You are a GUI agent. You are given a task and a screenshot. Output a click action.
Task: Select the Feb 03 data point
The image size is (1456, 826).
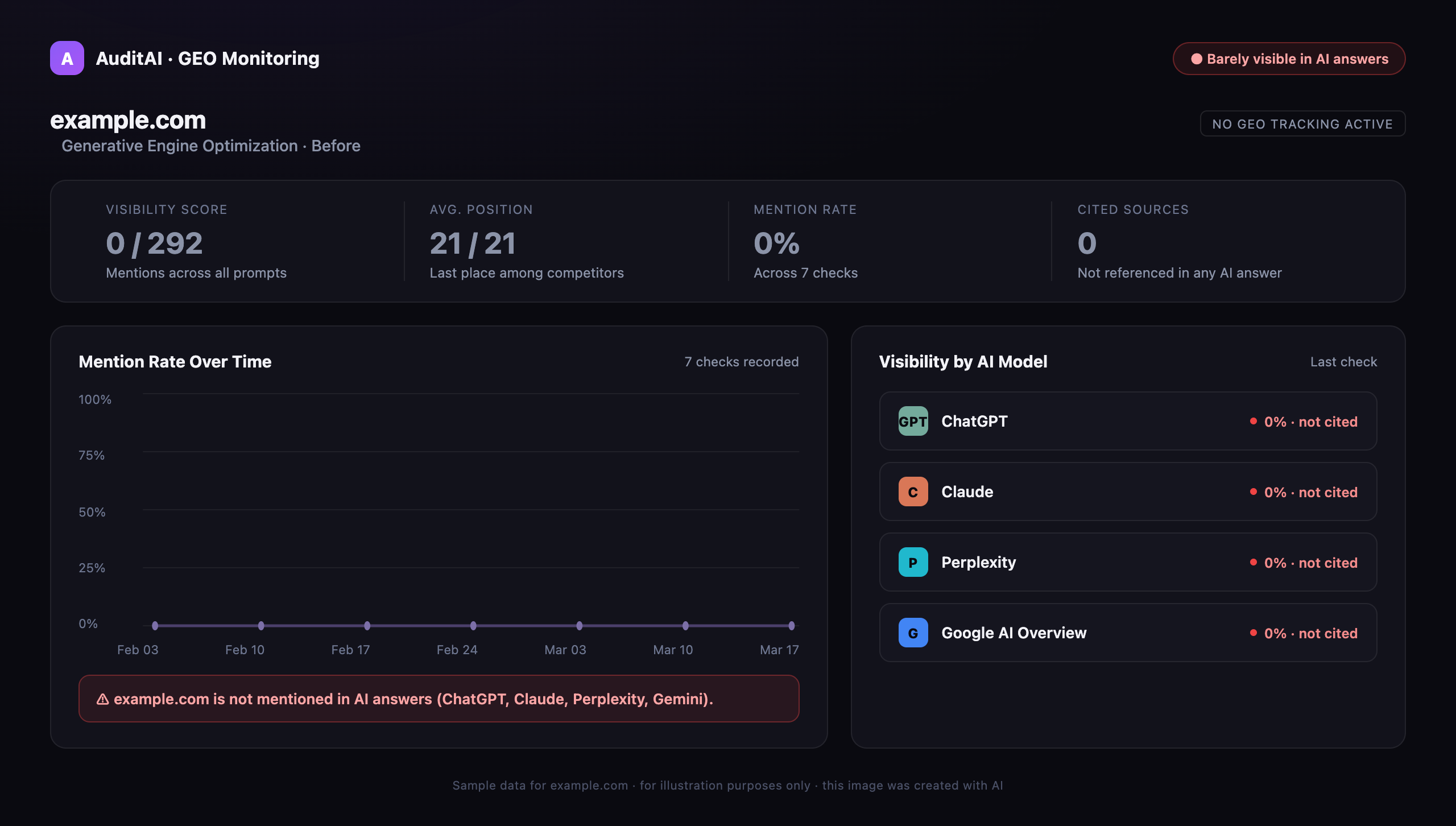[x=155, y=626]
